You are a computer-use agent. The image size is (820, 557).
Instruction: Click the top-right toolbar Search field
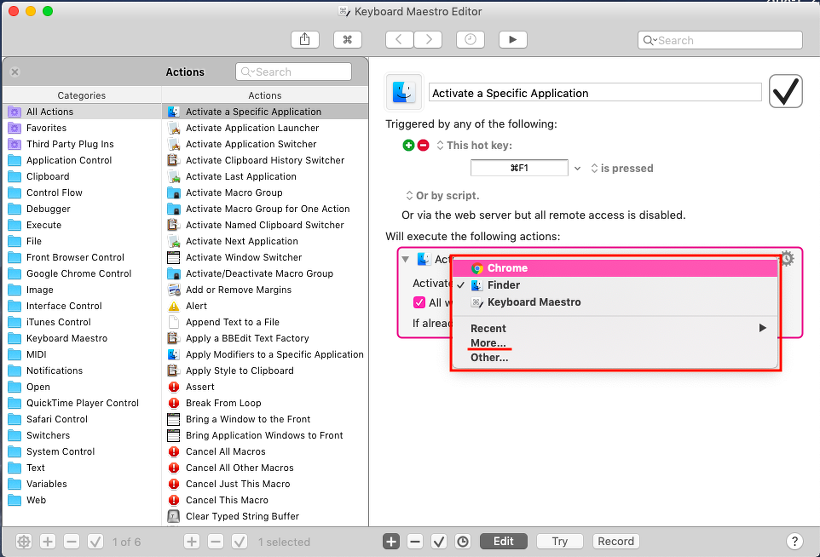720,40
